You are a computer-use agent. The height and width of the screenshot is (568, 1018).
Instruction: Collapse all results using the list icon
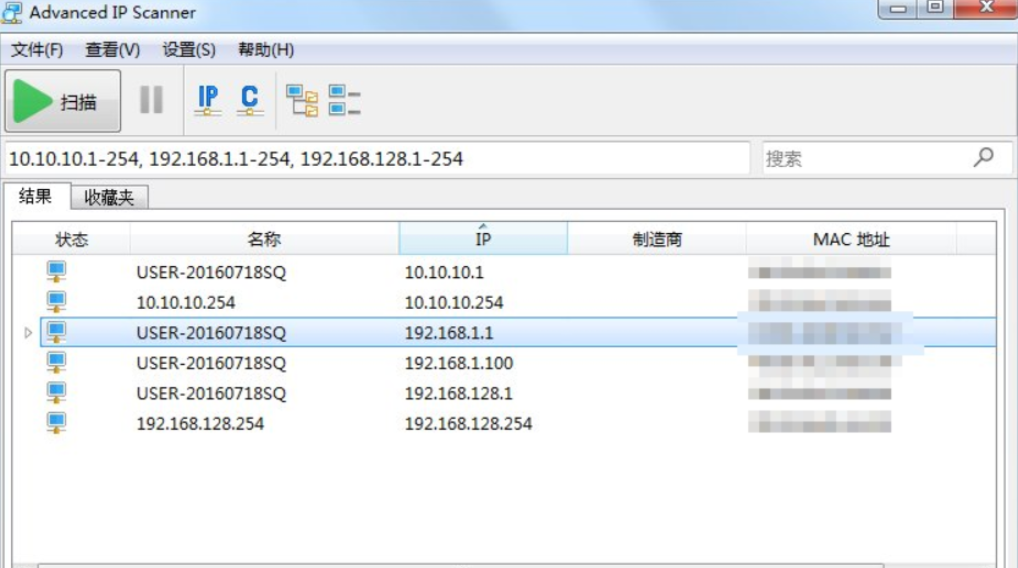point(344,101)
